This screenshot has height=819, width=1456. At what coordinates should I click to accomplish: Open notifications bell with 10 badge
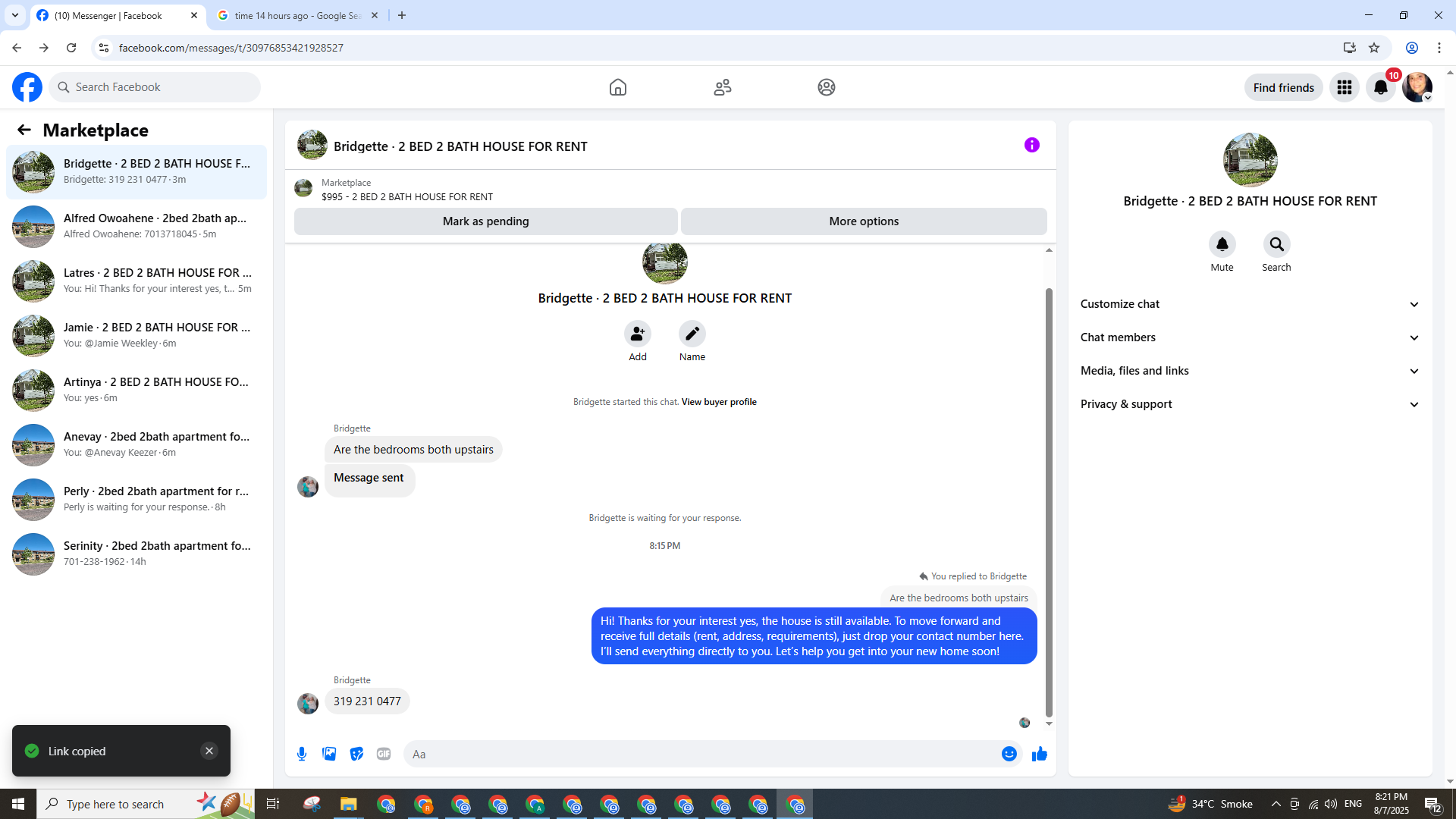[x=1381, y=87]
